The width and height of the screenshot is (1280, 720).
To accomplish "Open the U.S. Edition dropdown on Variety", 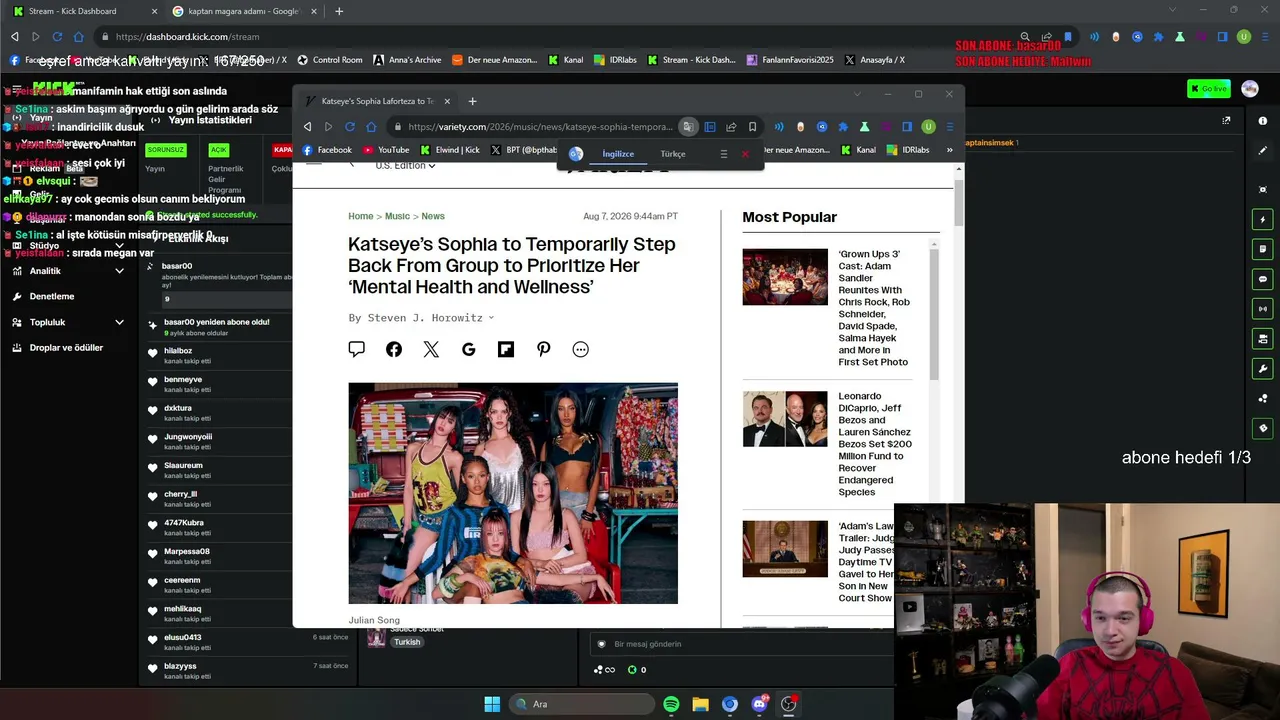I will (x=405, y=165).
